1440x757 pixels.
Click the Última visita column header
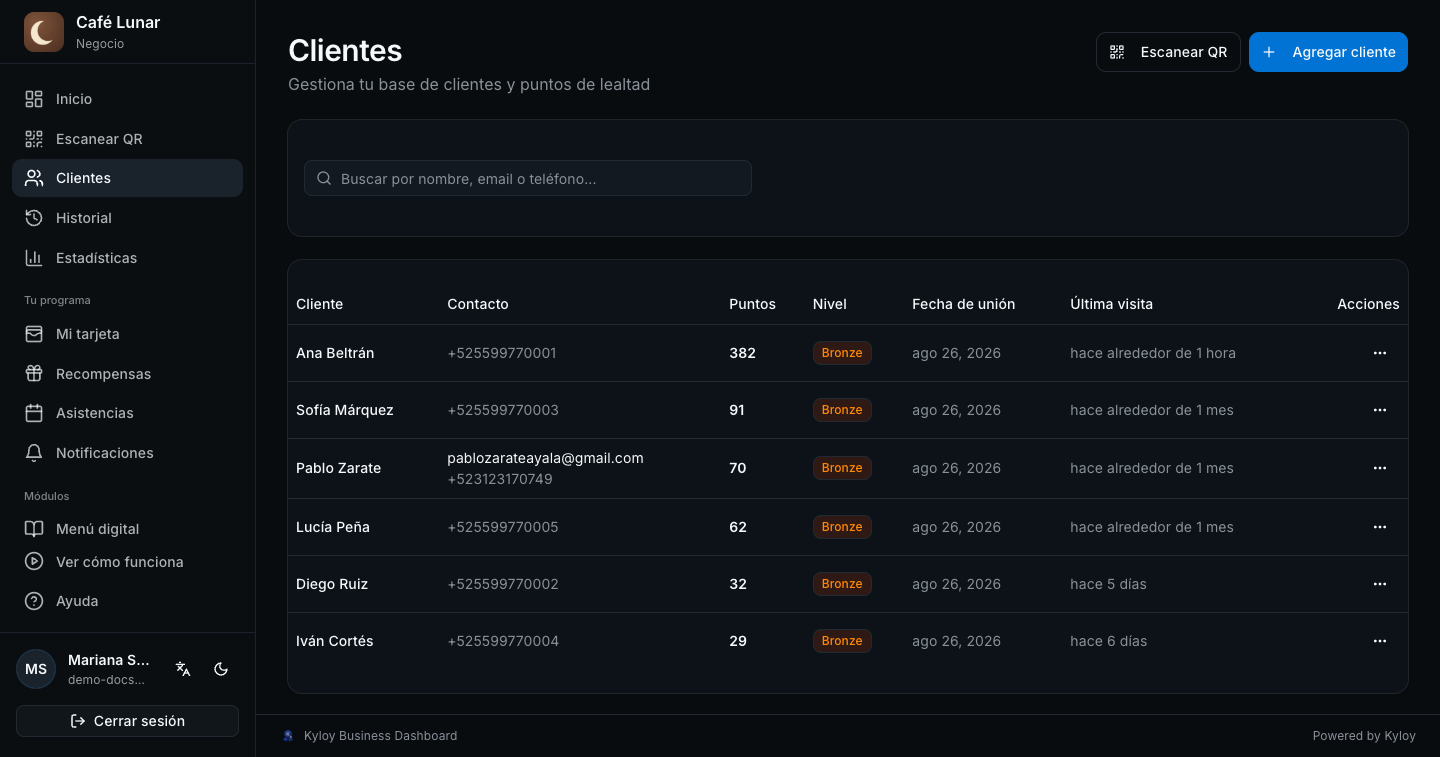[x=1111, y=304]
